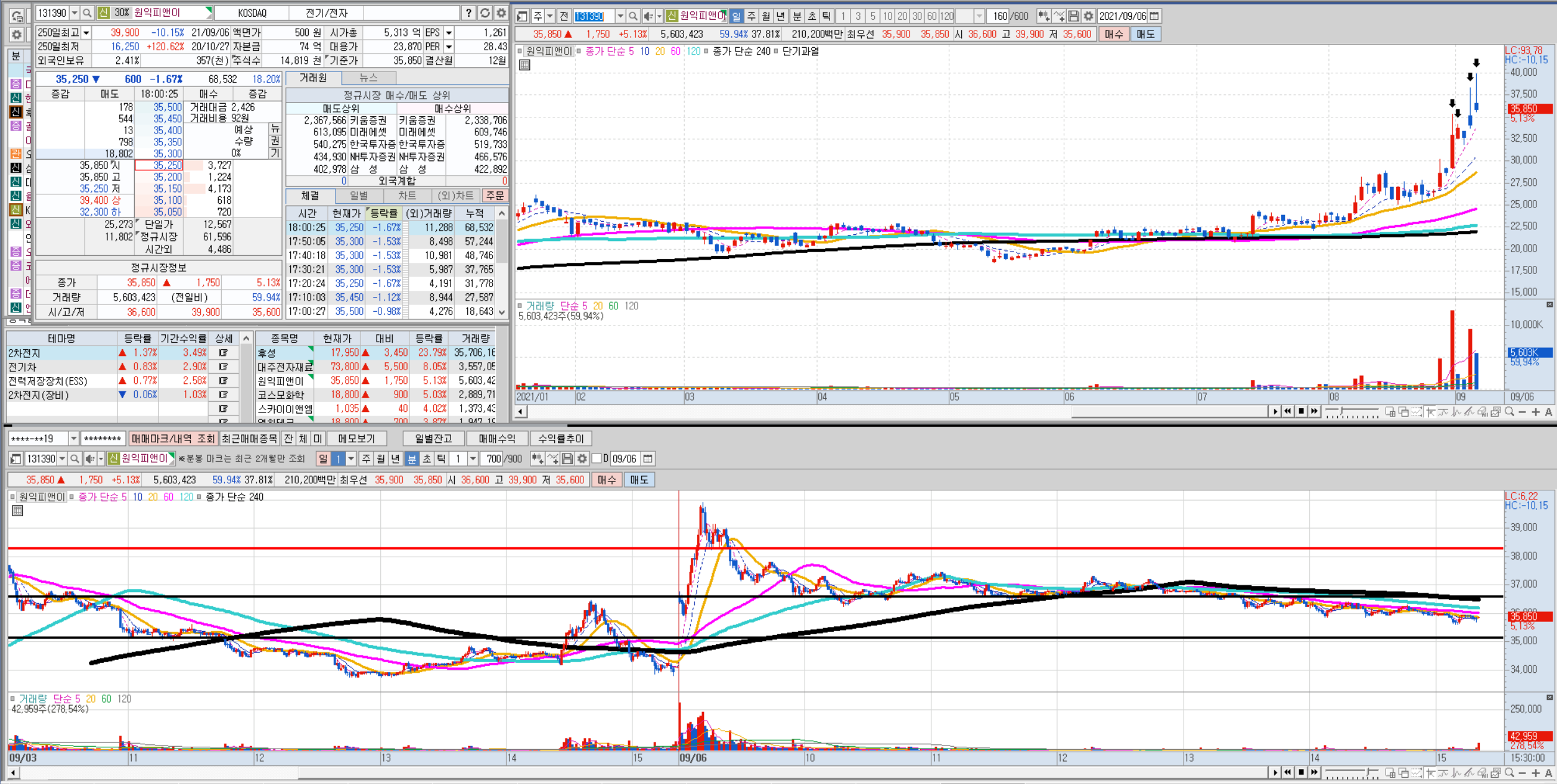Click add-indicator candlestick icon in daily chart toolbar
The height and width of the screenshot is (784, 1557).
pos(1043,16)
